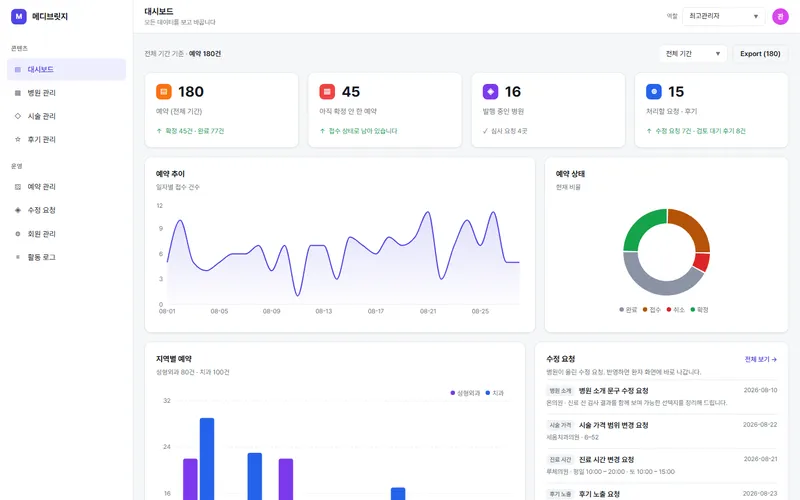
Task: Open the 전체 기간 period dropdown
Action: pyautogui.click(x=693, y=54)
